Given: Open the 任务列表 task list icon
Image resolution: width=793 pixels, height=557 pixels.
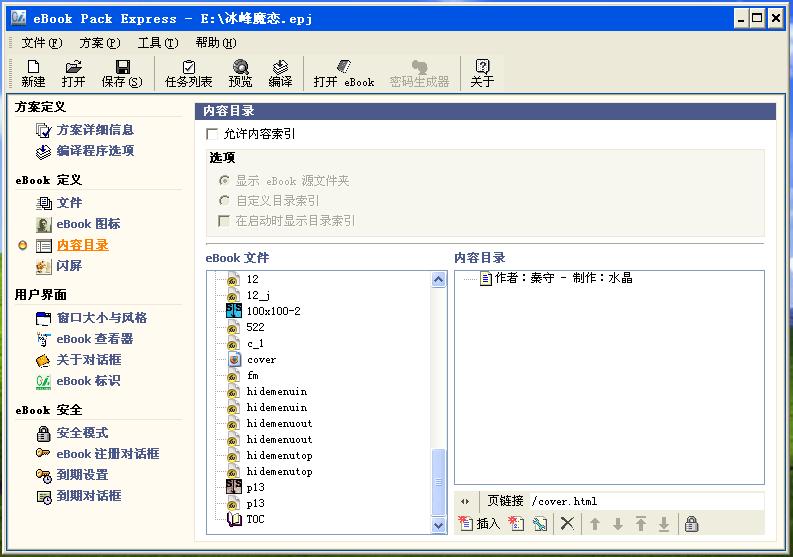Looking at the screenshot, I should click(x=189, y=74).
